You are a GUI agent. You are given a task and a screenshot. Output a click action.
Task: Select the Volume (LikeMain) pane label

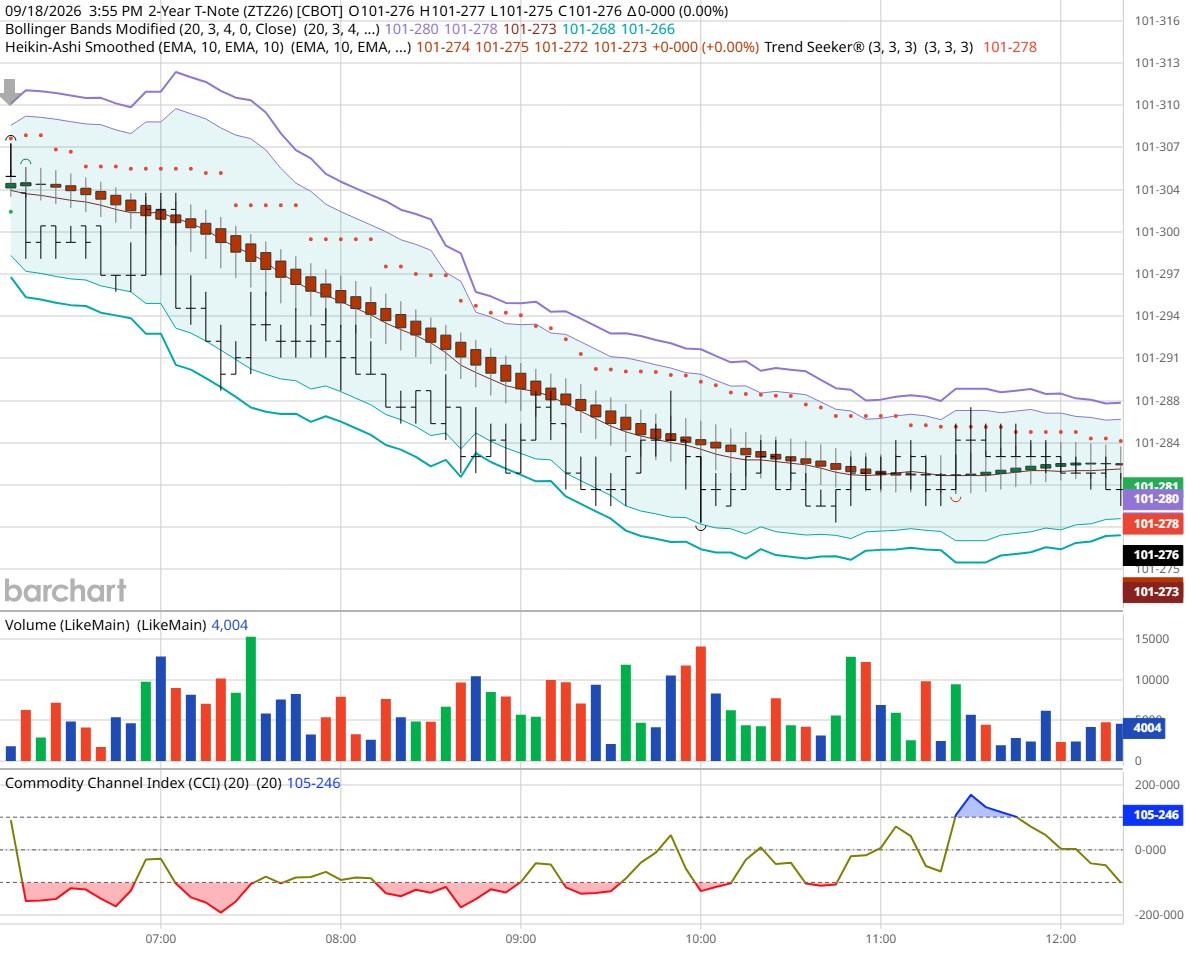coord(67,625)
